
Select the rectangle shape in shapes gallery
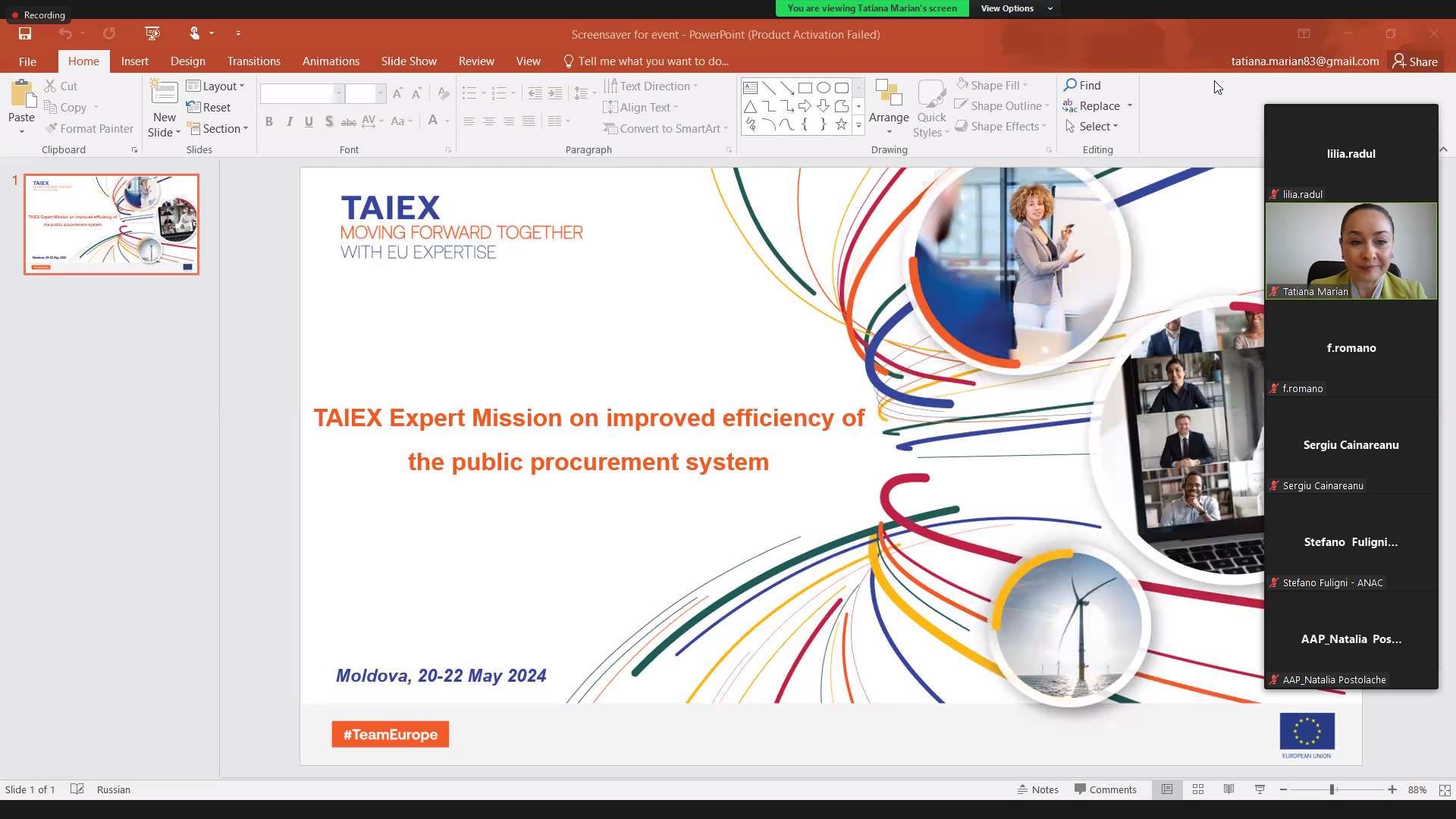coord(805,88)
